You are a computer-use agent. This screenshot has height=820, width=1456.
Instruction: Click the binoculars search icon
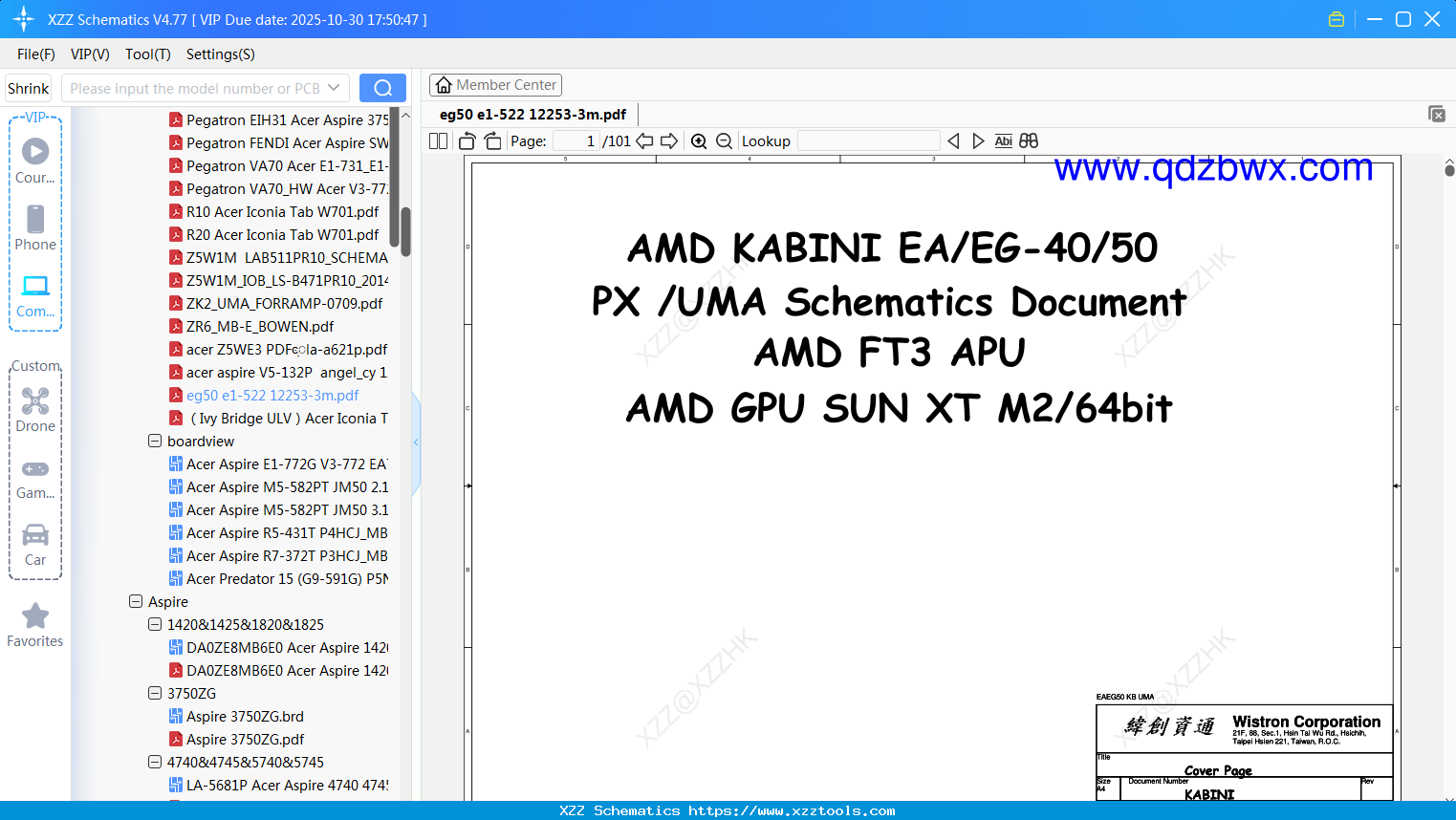coord(1029,141)
